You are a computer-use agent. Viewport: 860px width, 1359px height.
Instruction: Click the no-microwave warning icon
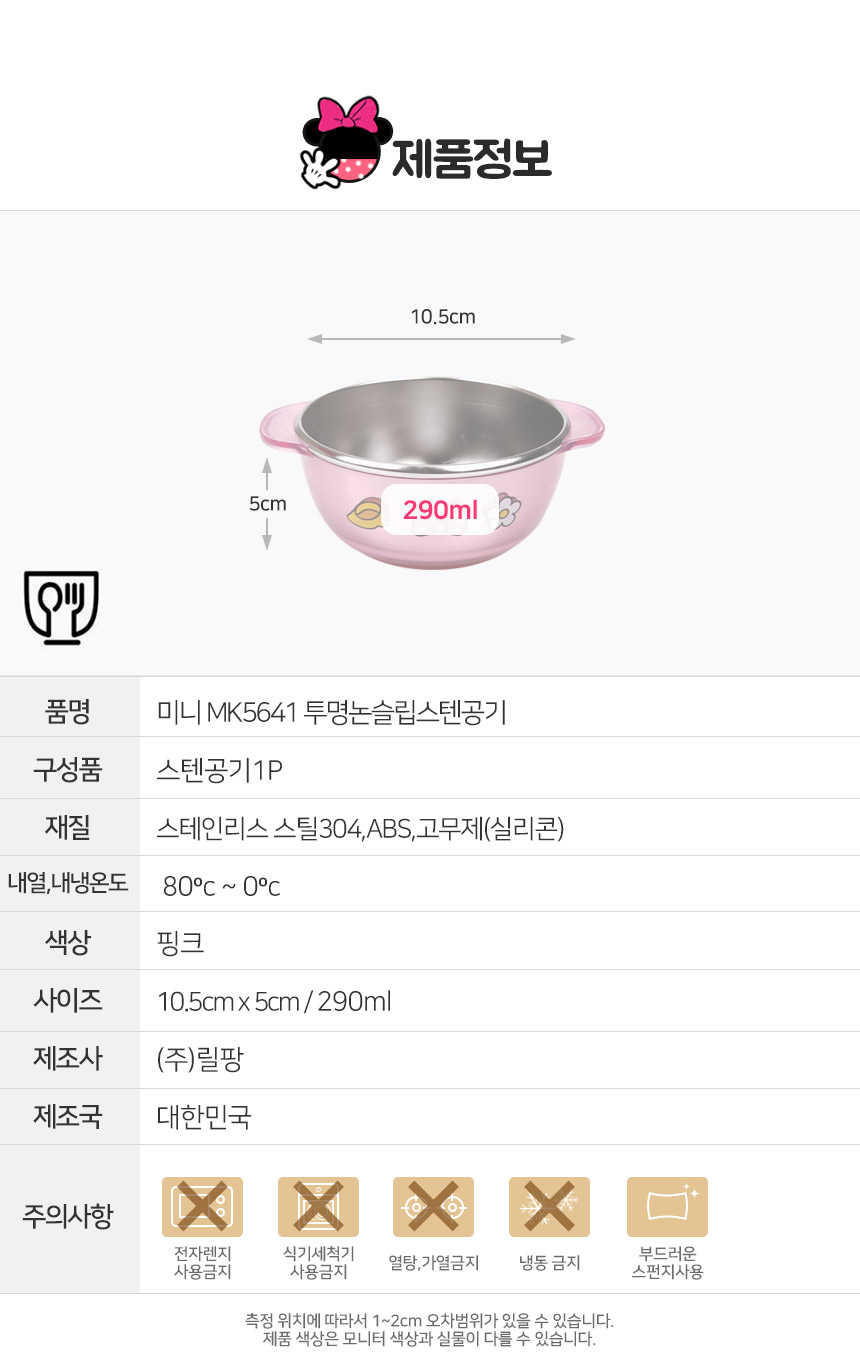pos(202,1207)
